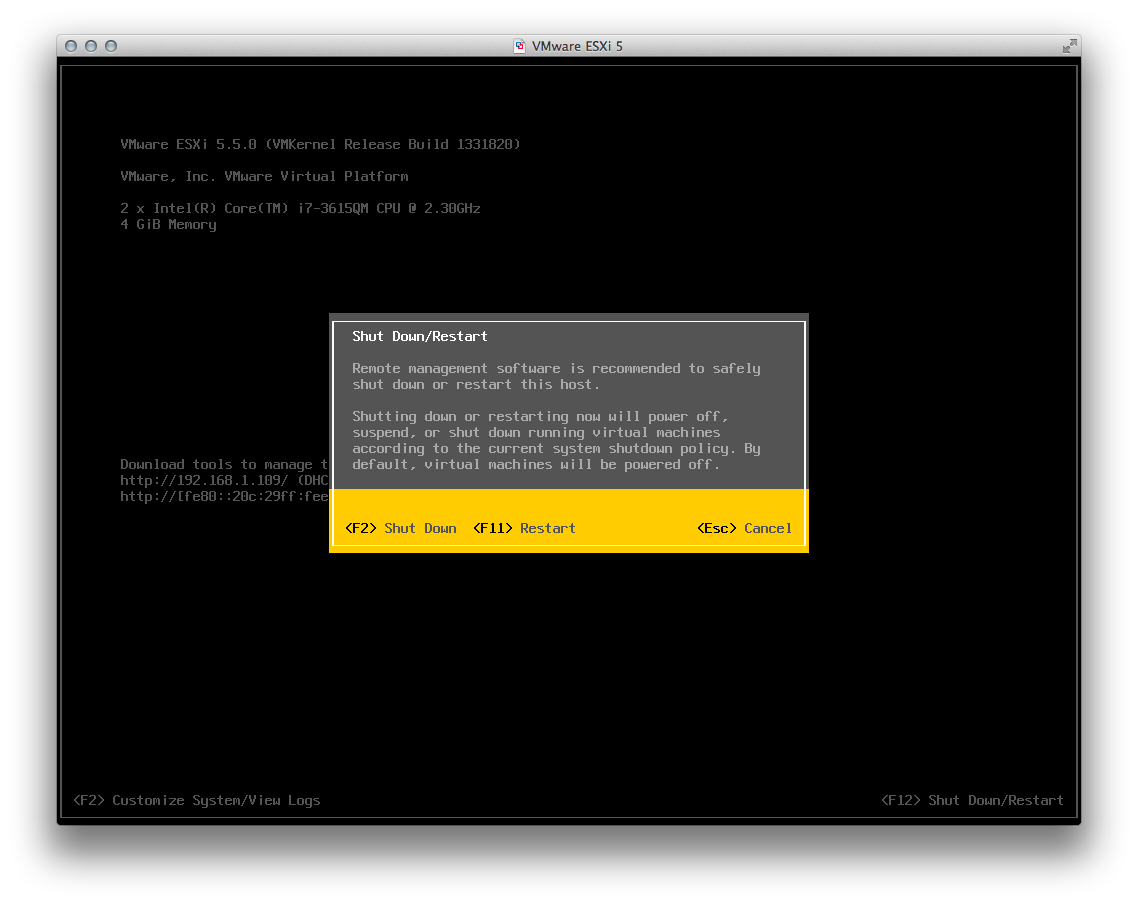Close the VMware ESXi 5 window
The image size is (1138, 904).
pos(71,46)
